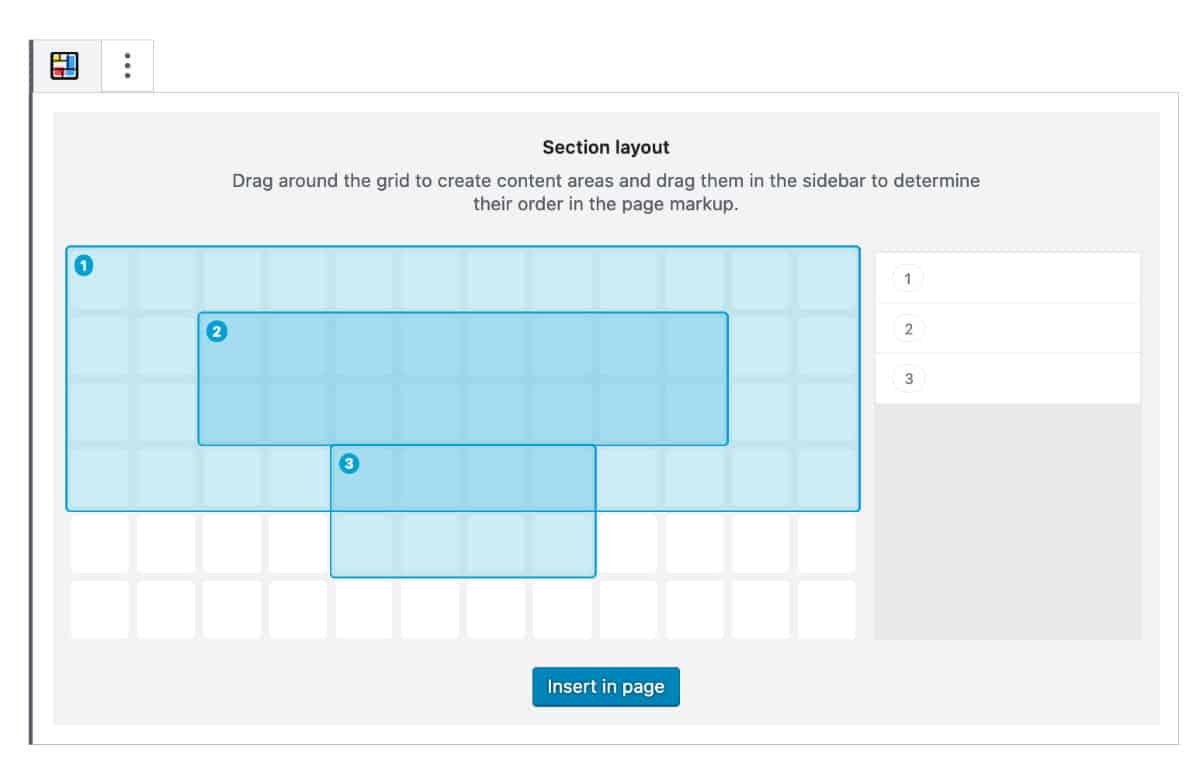Viewport: 1200px width, 765px height.
Task: Click the top-right cell of content area 1
Action: coord(826,280)
